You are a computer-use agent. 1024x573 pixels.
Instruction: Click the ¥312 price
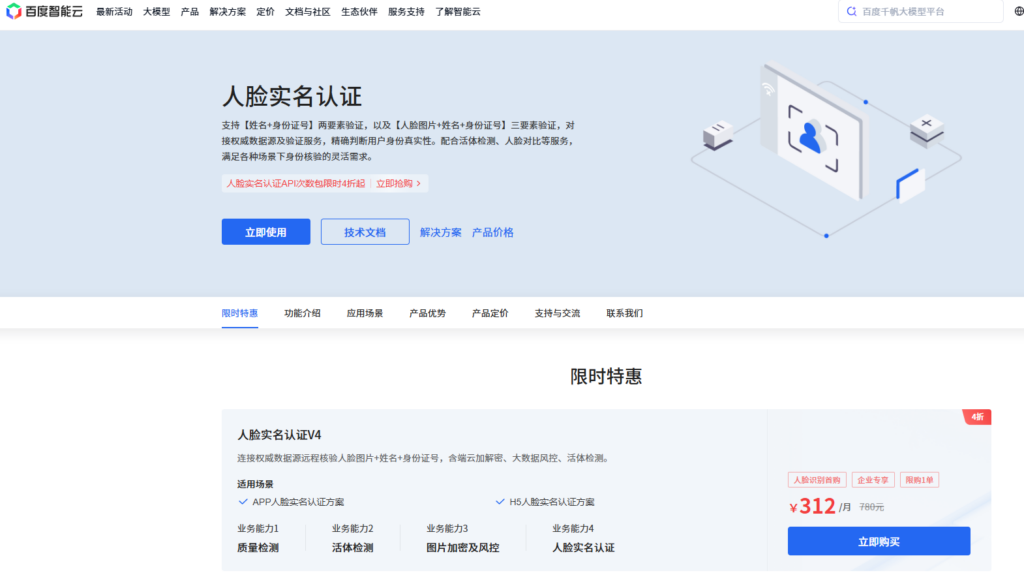(812, 506)
